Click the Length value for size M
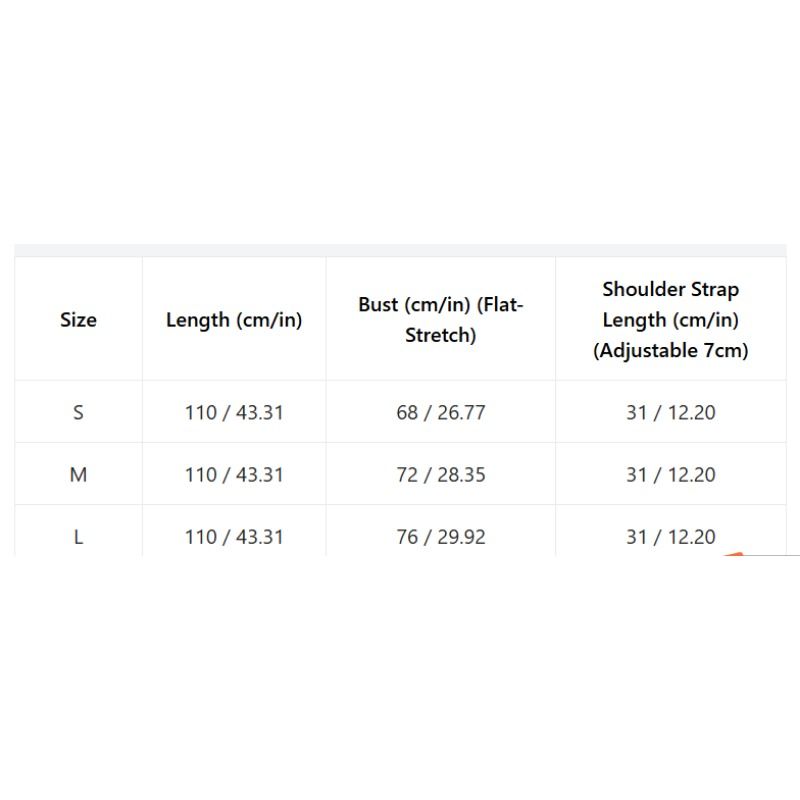The height and width of the screenshot is (800, 800). click(234, 475)
